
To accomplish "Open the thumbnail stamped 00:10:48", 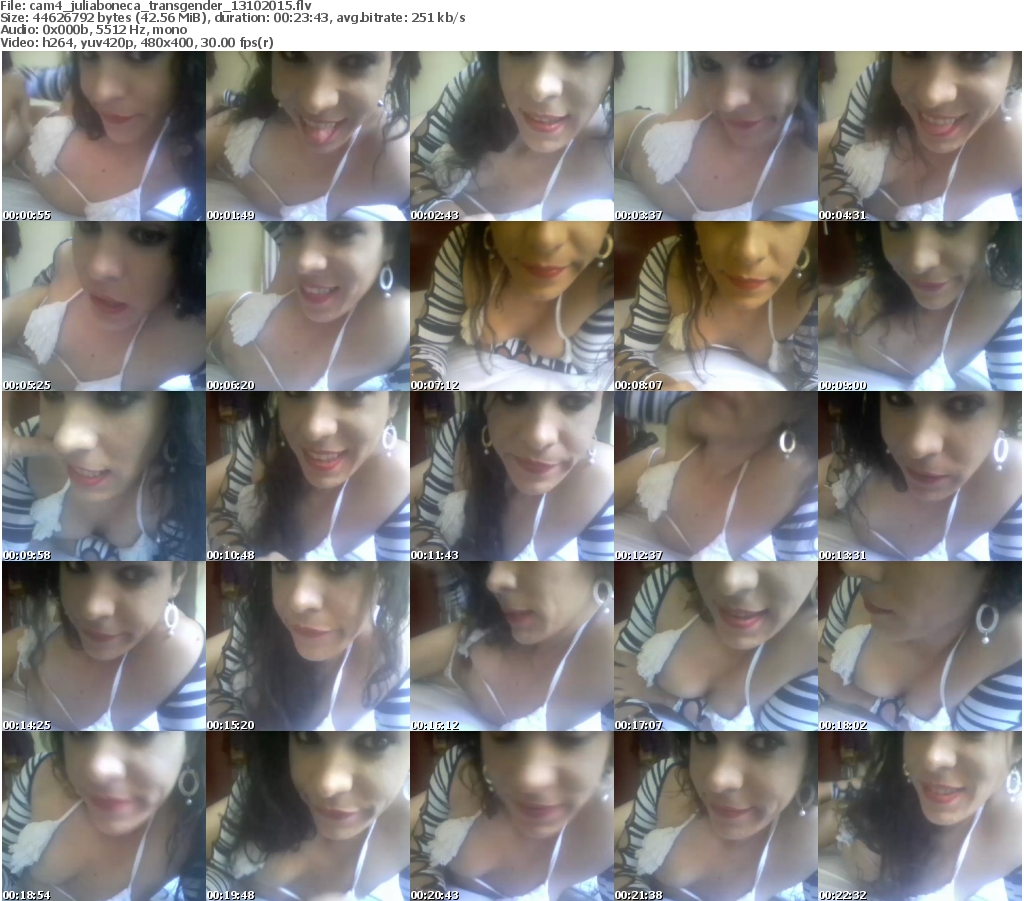I will coord(308,476).
